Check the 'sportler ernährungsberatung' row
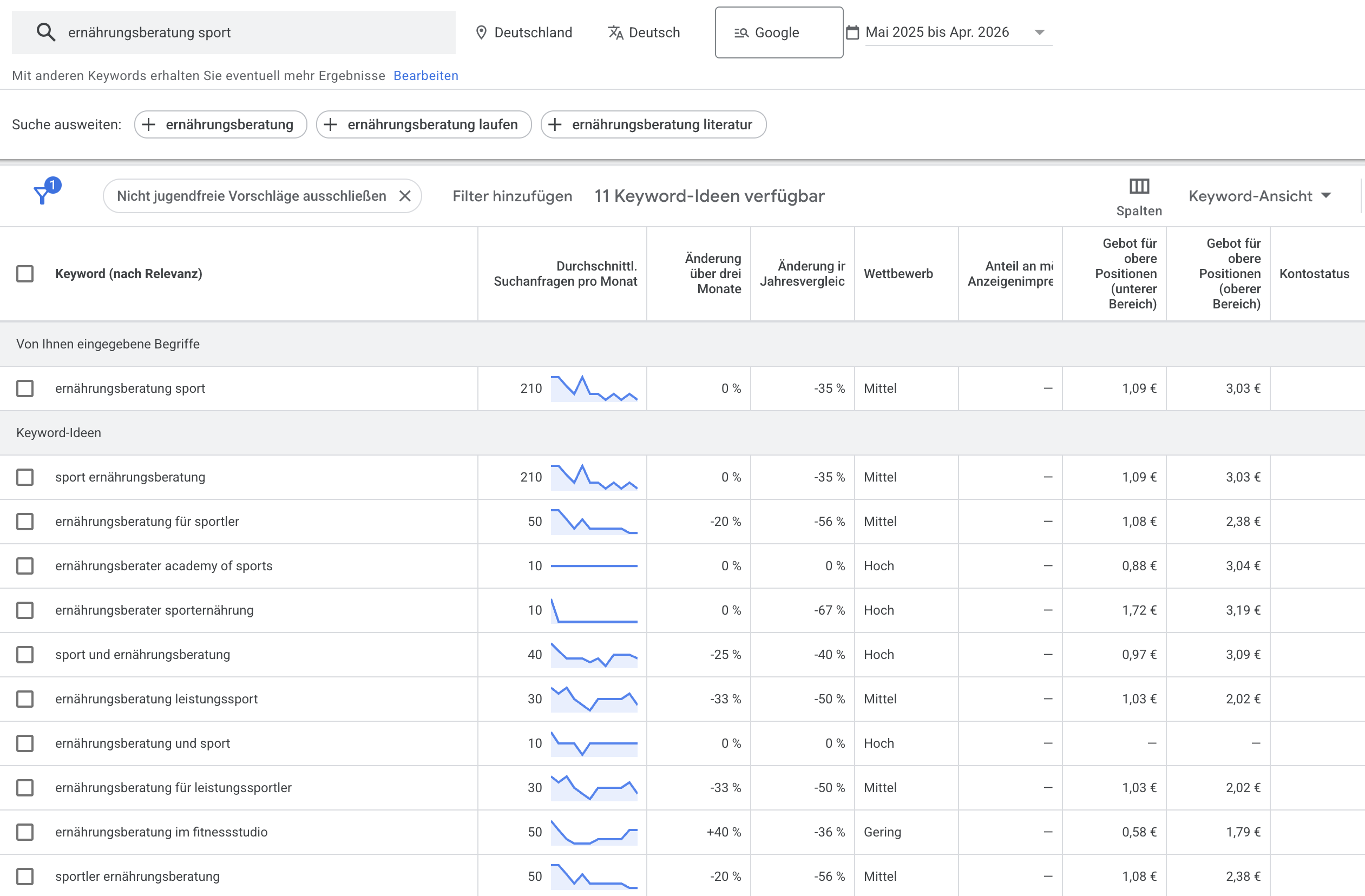Viewport: 1365px width, 896px height. tap(25, 876)
